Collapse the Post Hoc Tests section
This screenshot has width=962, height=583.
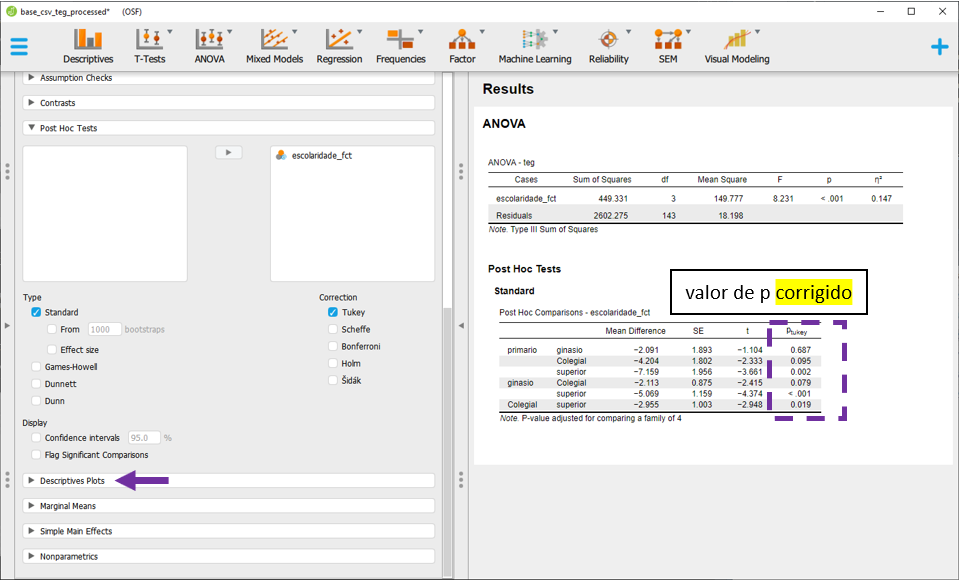click(68, 128)
